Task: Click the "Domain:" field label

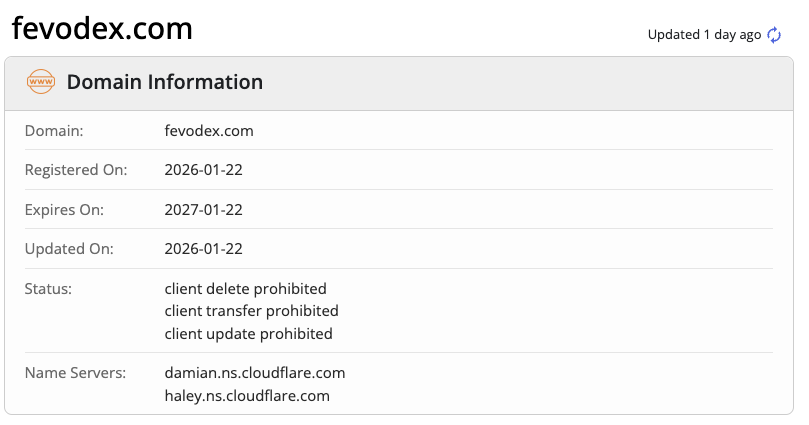Action: tap(54, 130)
